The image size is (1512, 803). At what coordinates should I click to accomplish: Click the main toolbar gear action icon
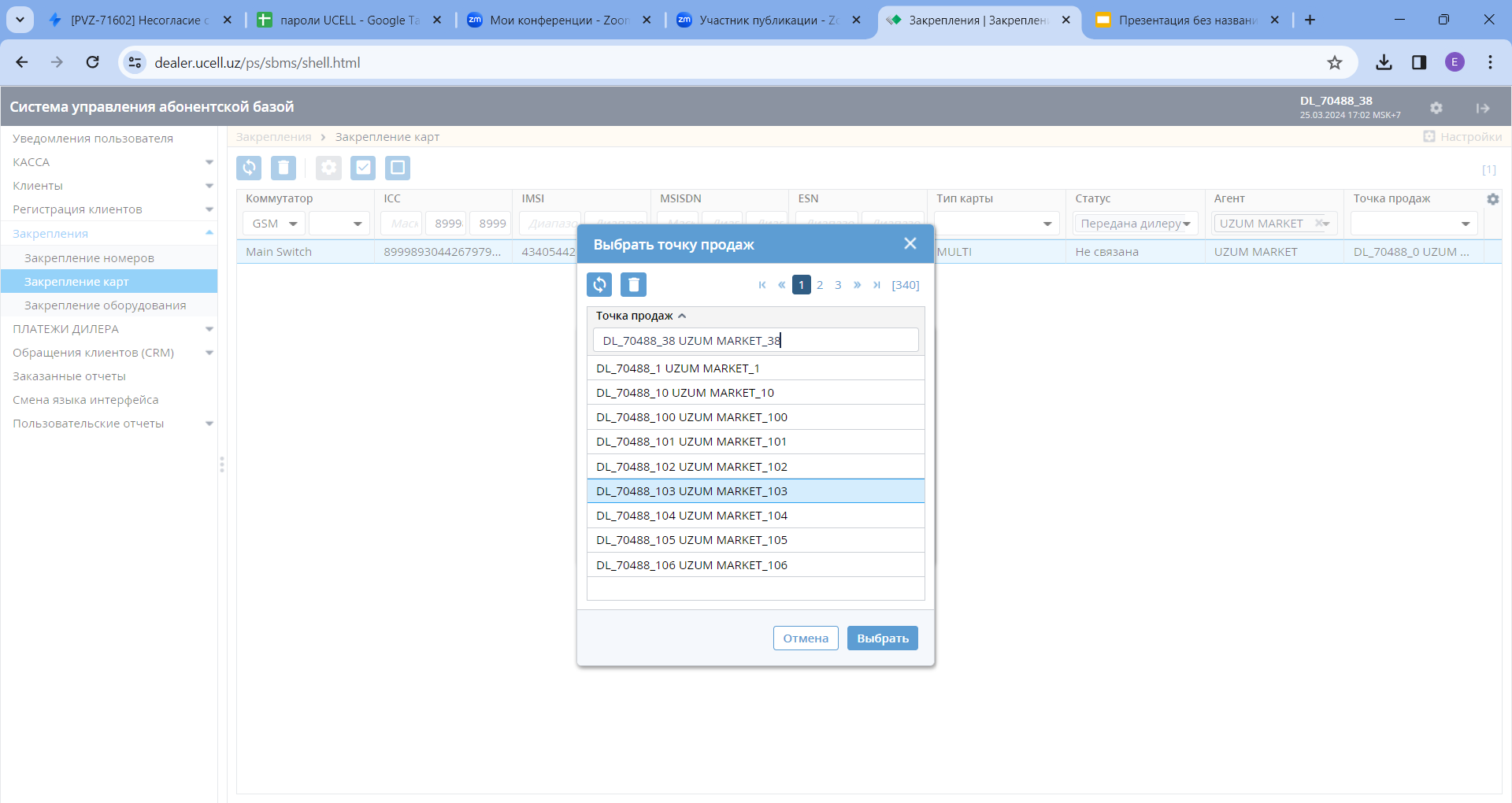tap(328, 168)
